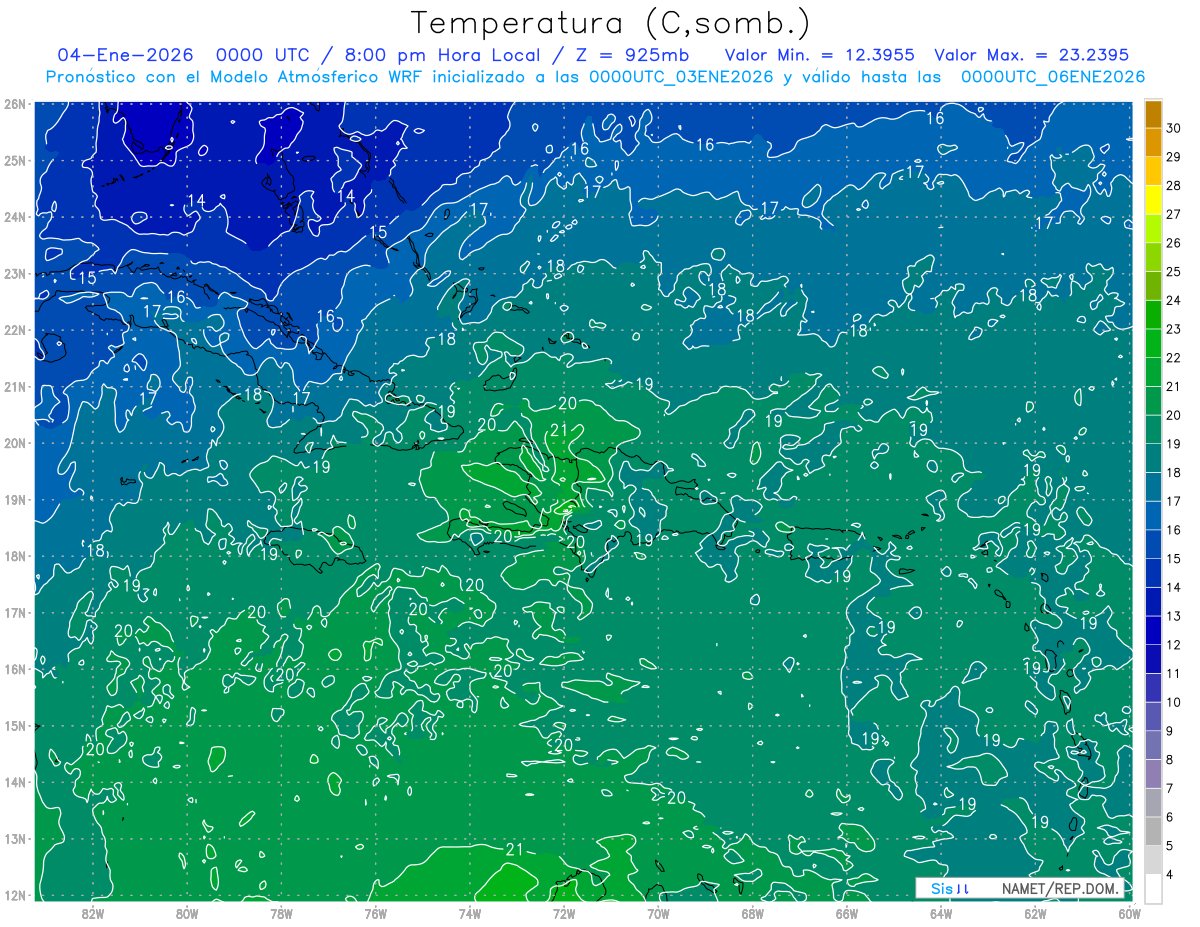Click color scale value label 26

1174,243
